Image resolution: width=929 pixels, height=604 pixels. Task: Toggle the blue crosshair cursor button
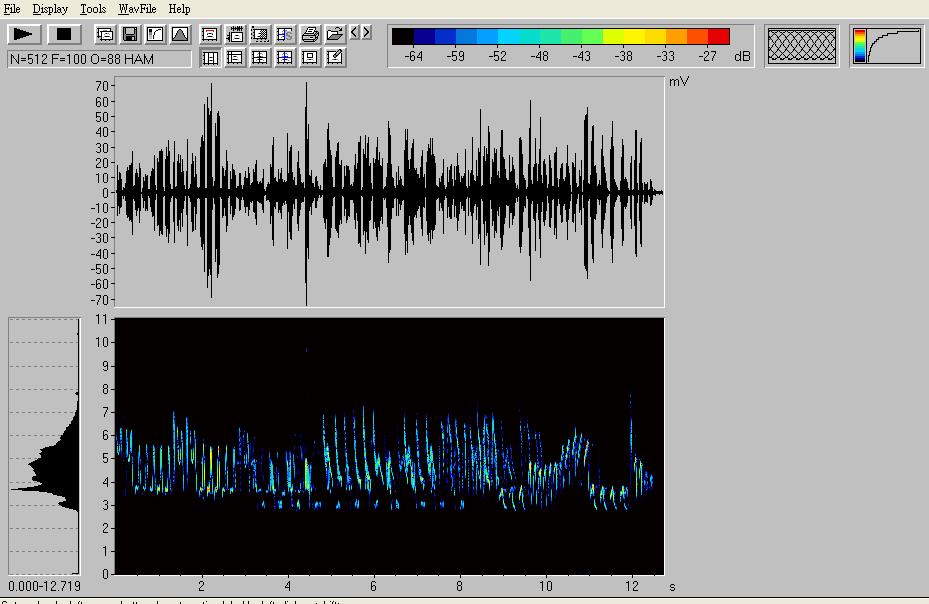click(x=285, y=58)
